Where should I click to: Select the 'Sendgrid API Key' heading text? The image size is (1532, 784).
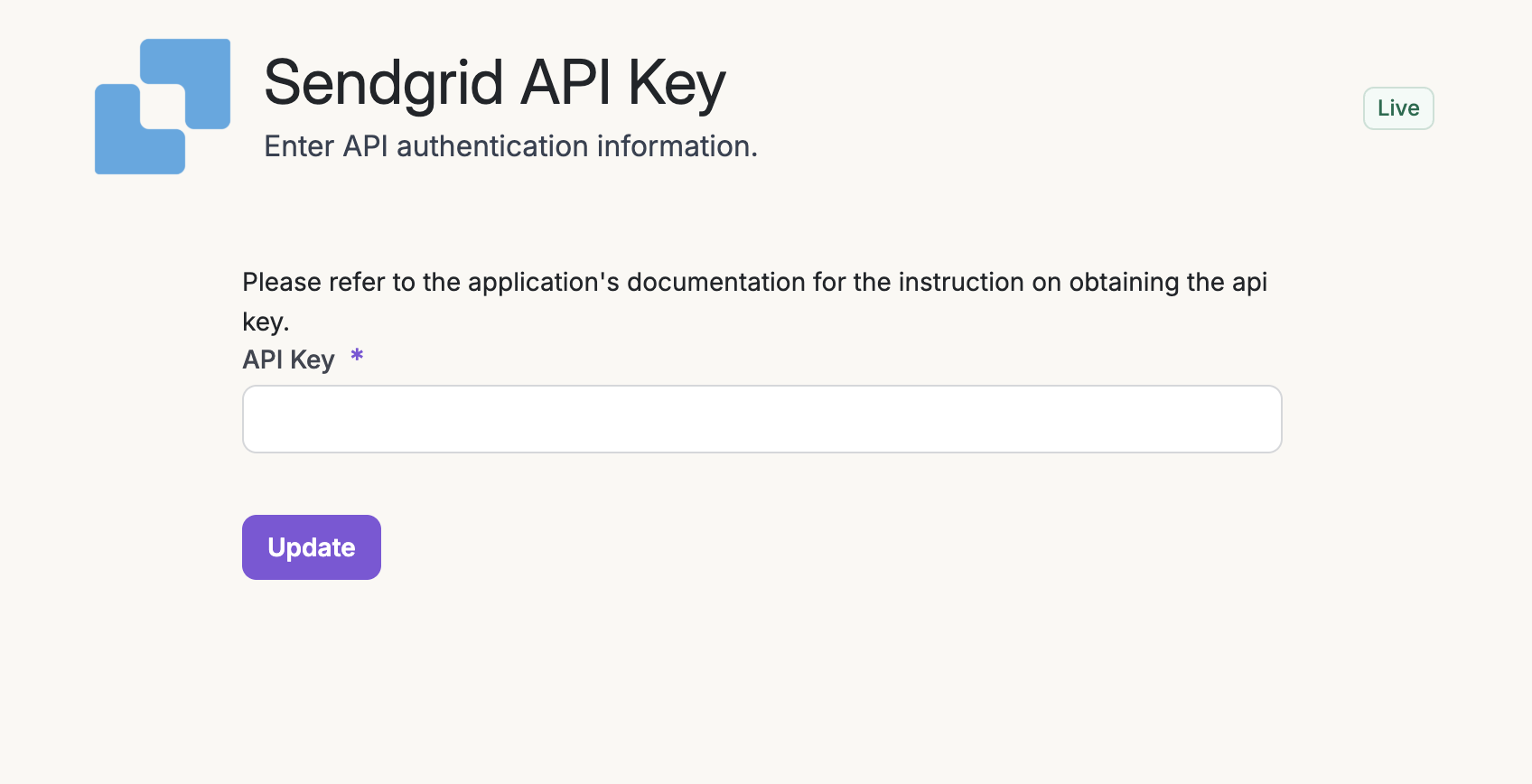click(495, 83)
